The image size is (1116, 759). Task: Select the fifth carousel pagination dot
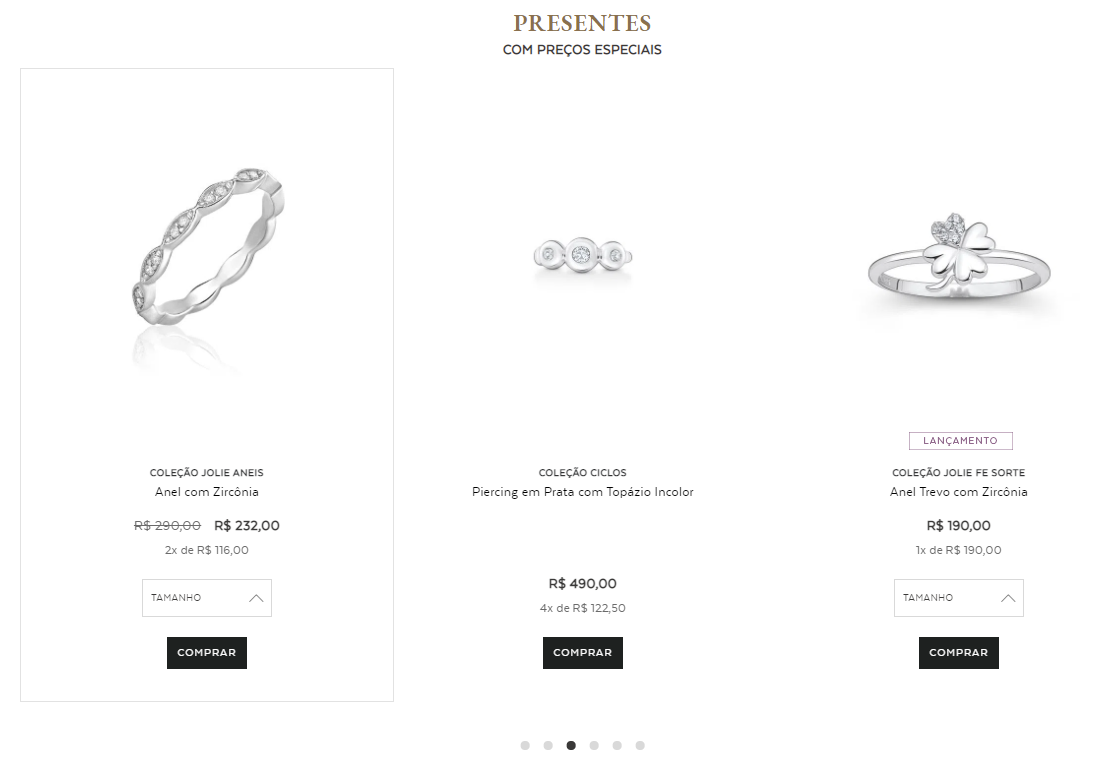click(617, 745)
